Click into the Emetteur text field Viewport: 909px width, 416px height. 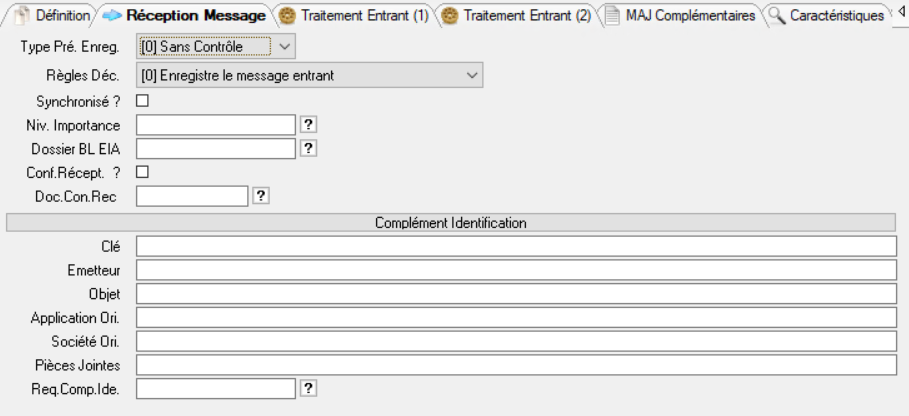[x=516, y=270]
